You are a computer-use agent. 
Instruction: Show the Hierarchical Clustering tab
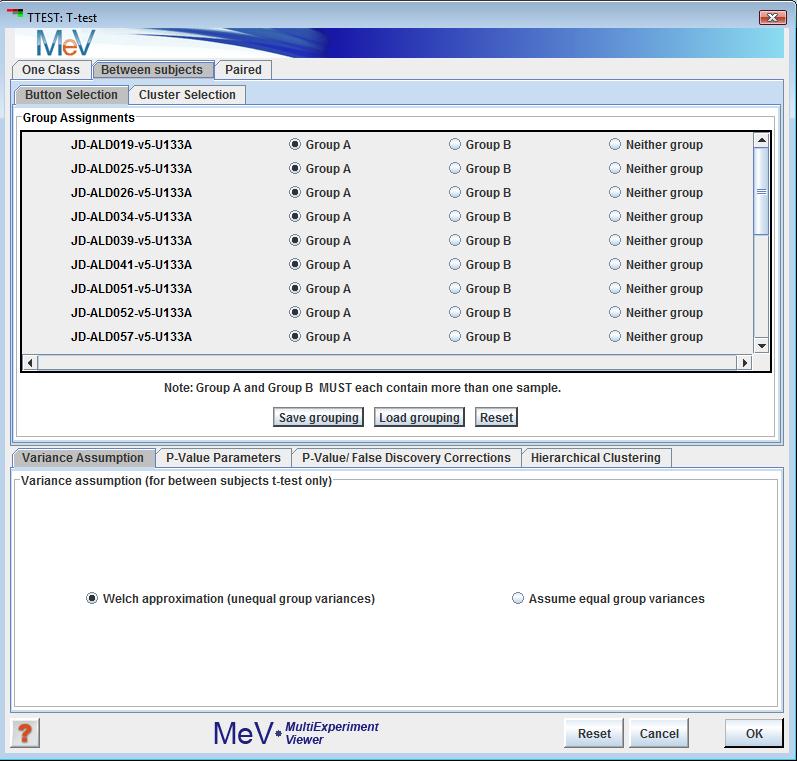[x=595, y=458]
